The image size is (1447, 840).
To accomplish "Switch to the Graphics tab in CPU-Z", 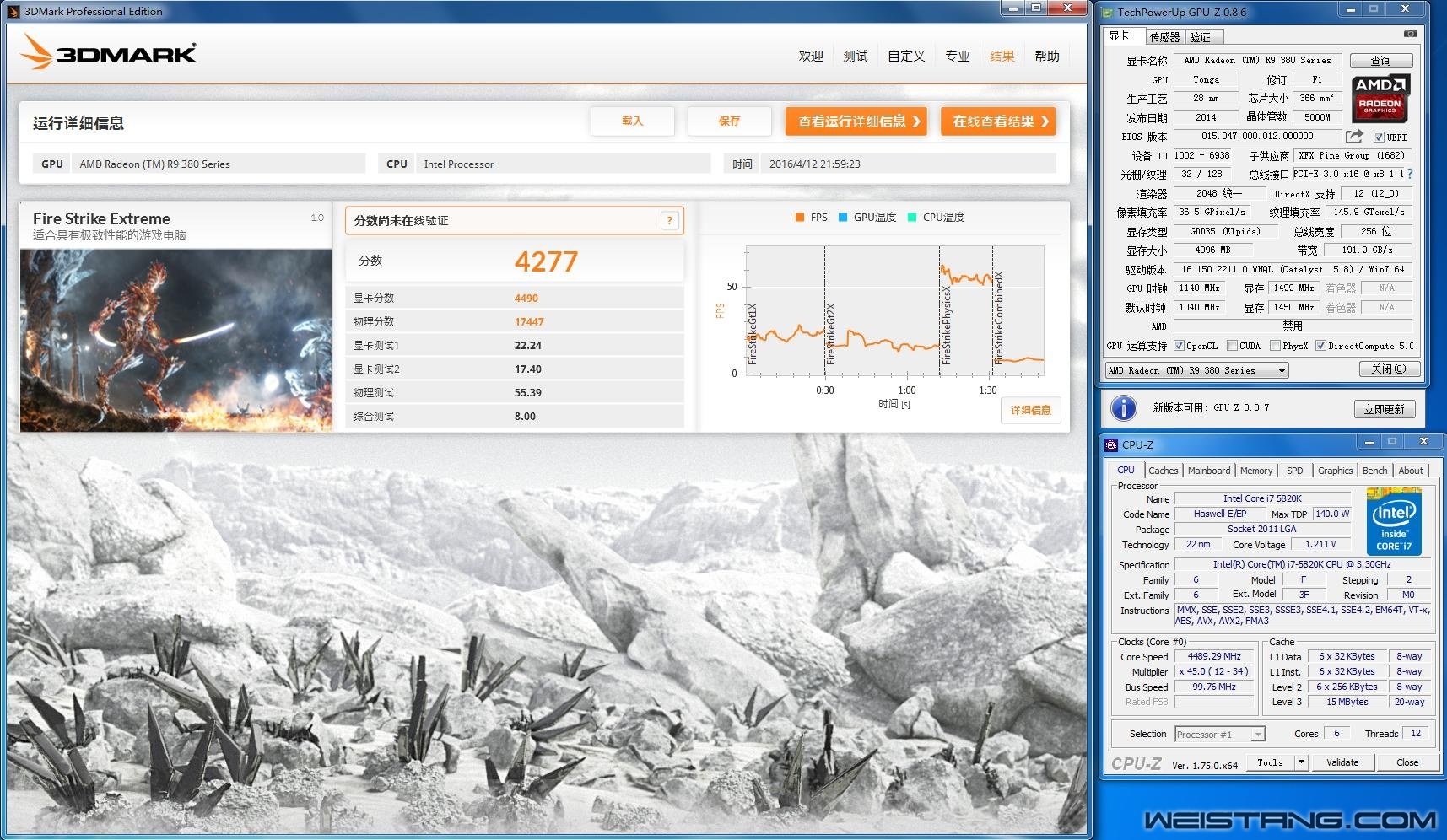I will [x=1335, y=471].
